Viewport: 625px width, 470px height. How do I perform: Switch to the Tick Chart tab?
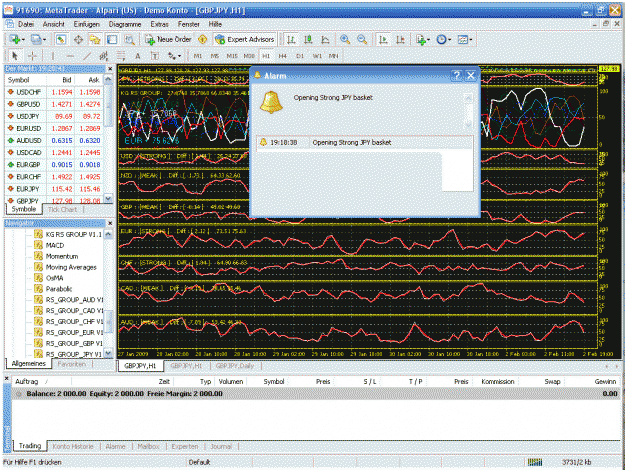click(x=62, y=209)
